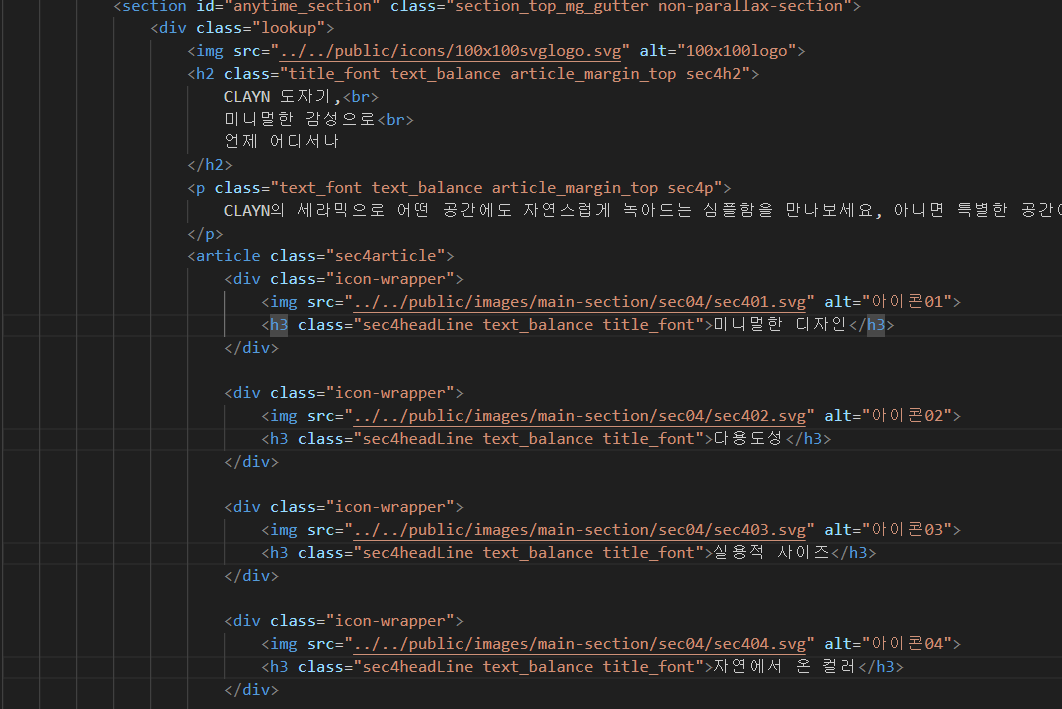Click the text '미니멀한 디자인'
The width and height of the screenshot is (1062, 709).
[x=780, y=325]
